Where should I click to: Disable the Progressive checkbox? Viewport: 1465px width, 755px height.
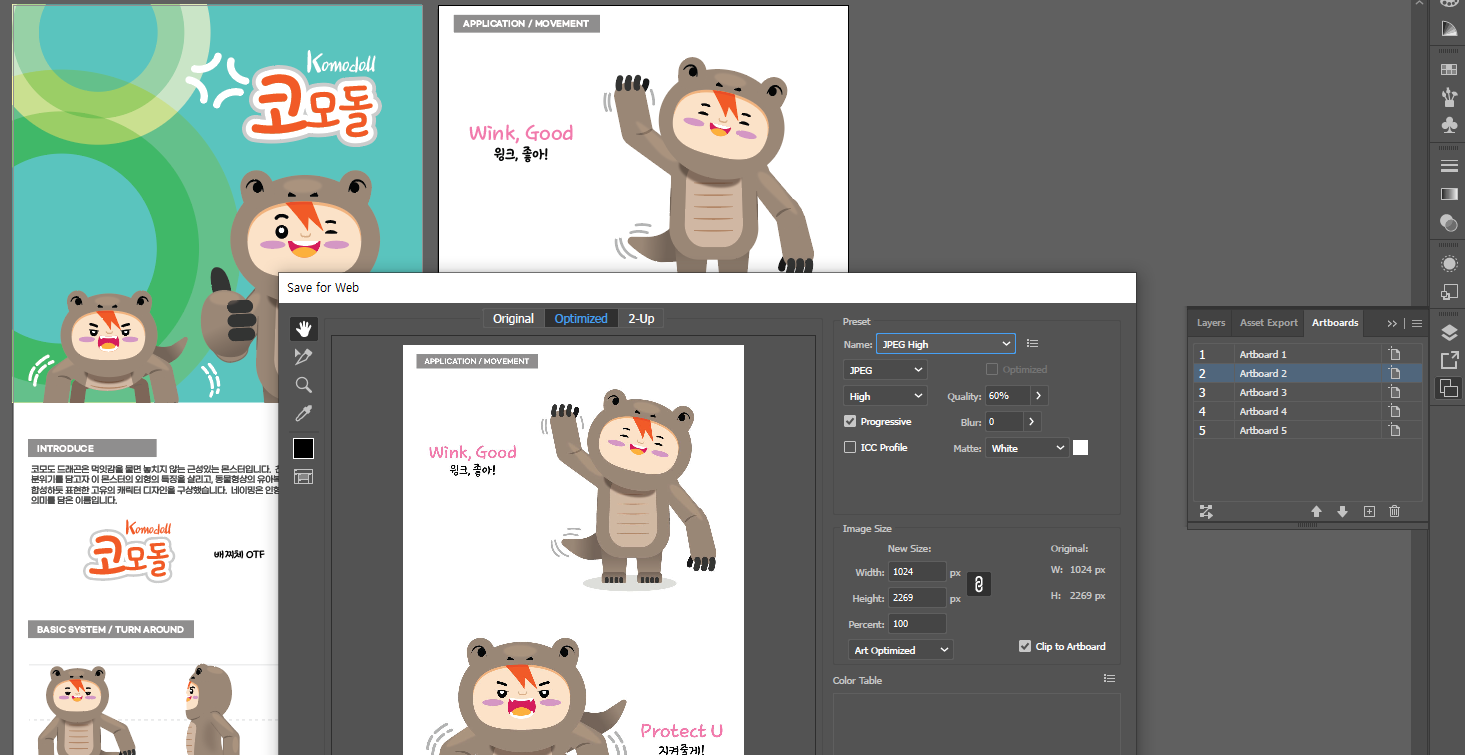click(x=850, y=421)
